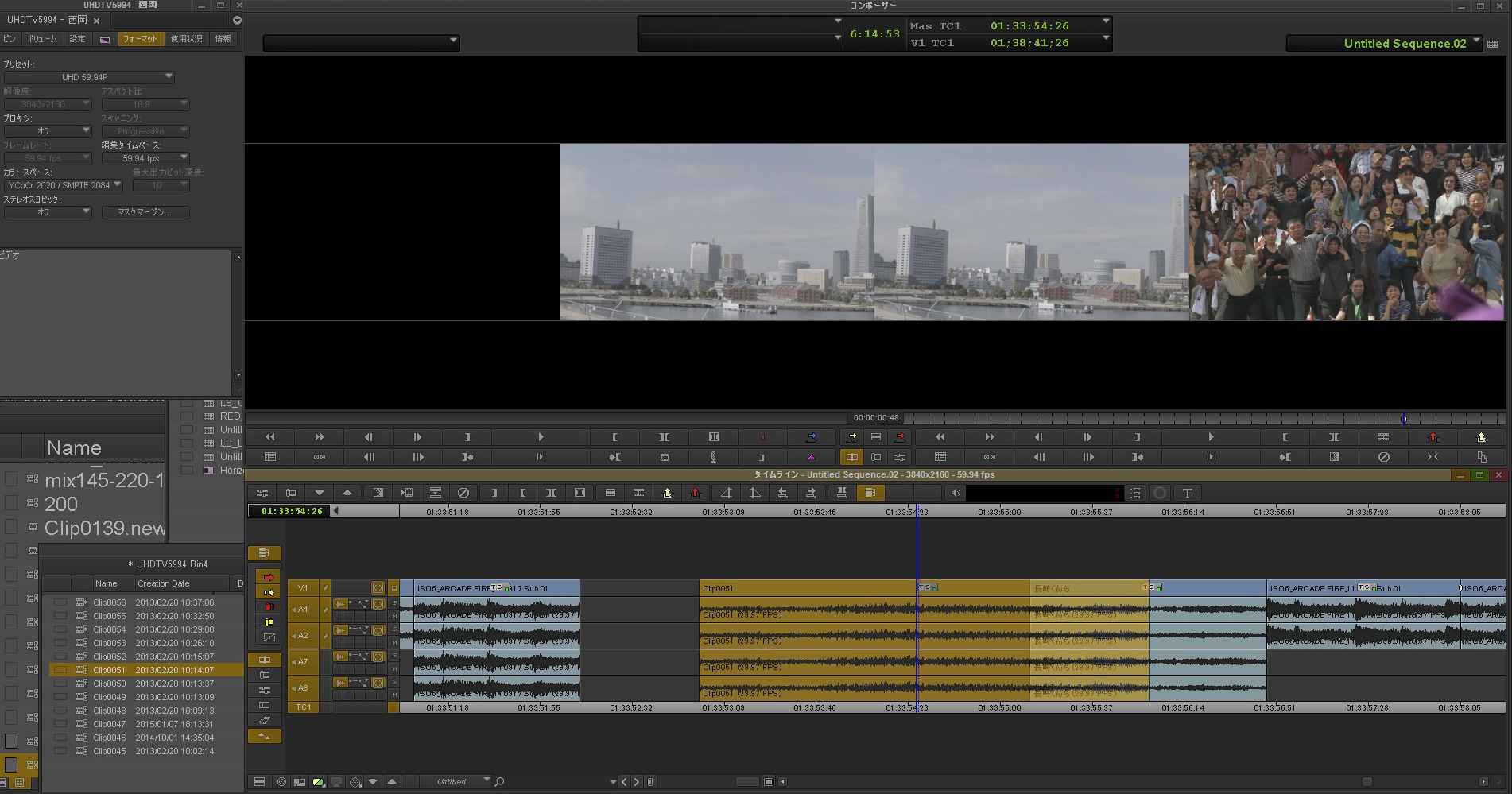This screenshot has height=794, width=1512.
Task: Click the yellow Extract button in timeline toolbar
Action: click(x=667, y=493)
